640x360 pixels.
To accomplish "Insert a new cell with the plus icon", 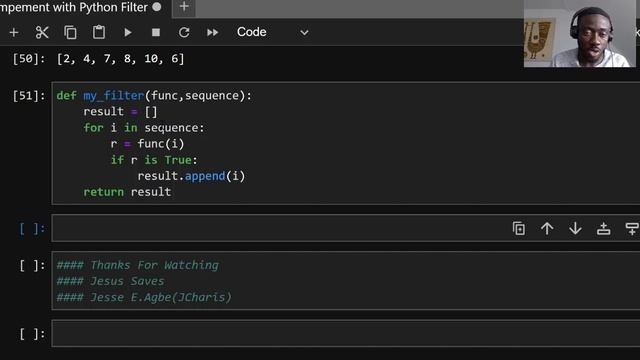I will click(x=14, y=32).
